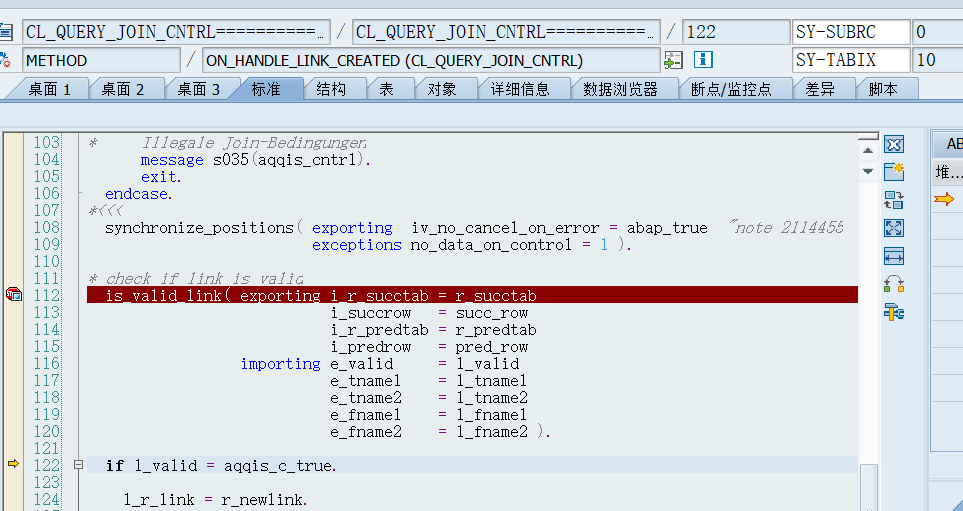Click the 堆... column header
Screen dimensions: 963x511
tap(948, 172)
